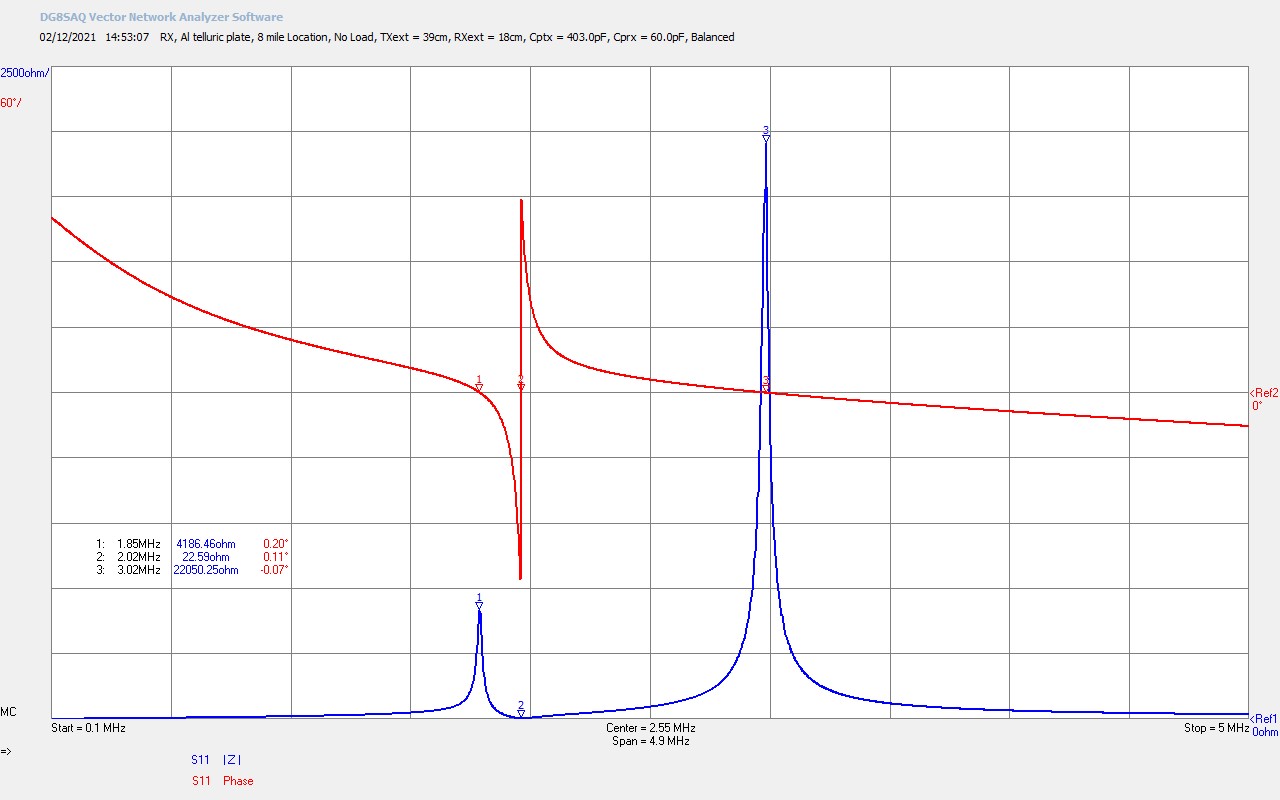
Task: Click the 22.59ohm marker value
Action: [x=206, y=557]
